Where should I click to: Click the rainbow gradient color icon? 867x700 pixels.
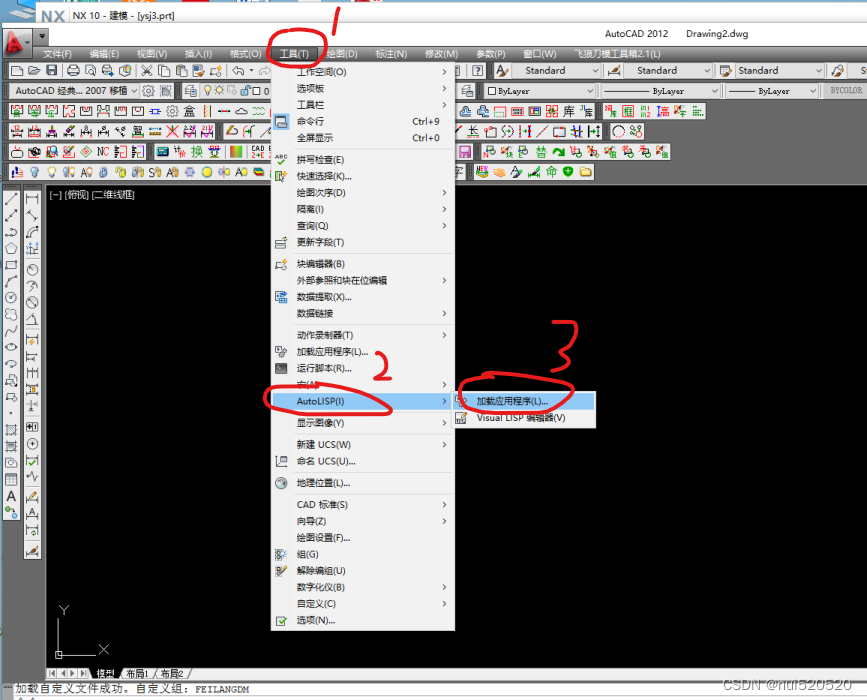pos(236,152)
